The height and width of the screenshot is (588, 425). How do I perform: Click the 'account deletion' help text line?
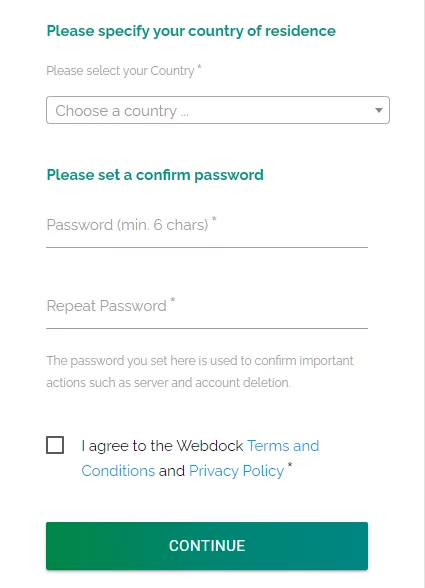tap(168, 383)
